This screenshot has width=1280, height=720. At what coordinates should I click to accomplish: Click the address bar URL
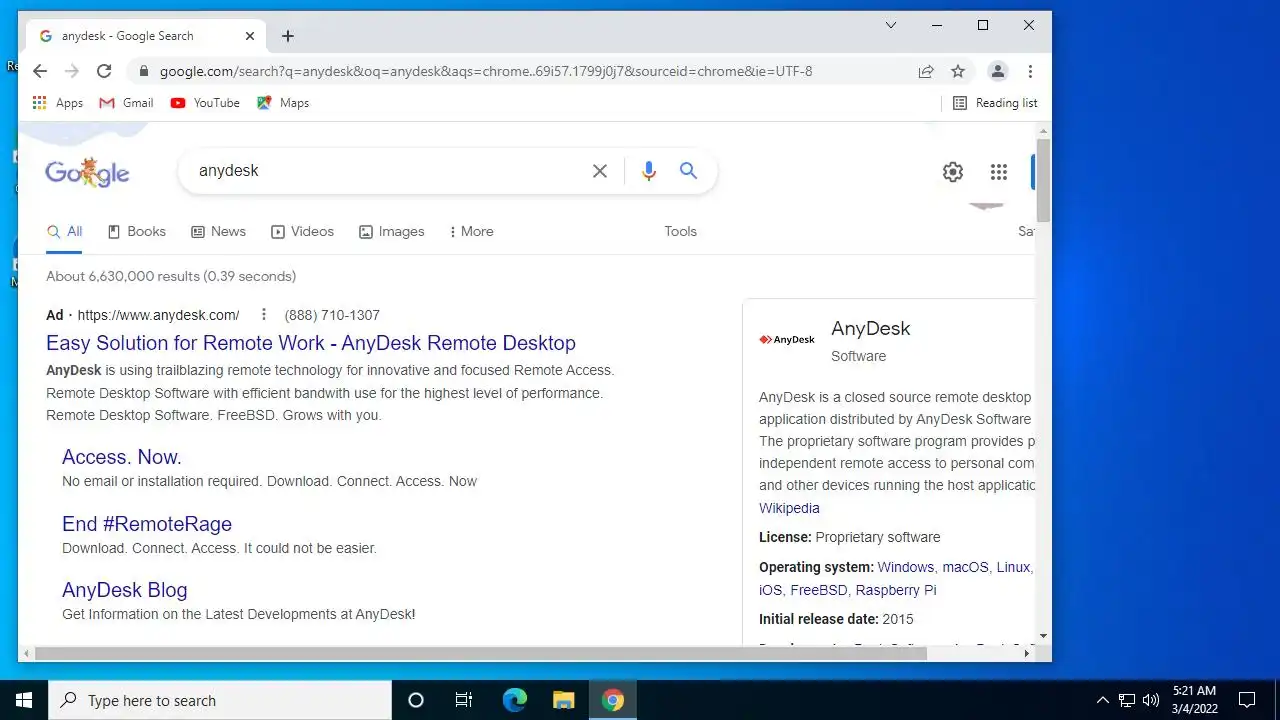click(486, 71)
